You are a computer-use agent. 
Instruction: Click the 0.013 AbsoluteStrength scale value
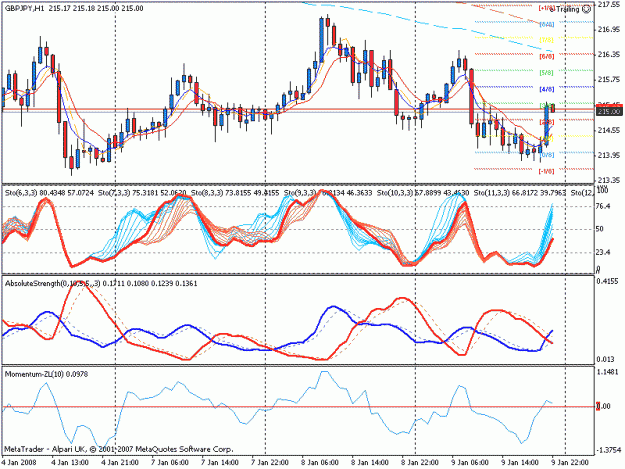(606, 359)
